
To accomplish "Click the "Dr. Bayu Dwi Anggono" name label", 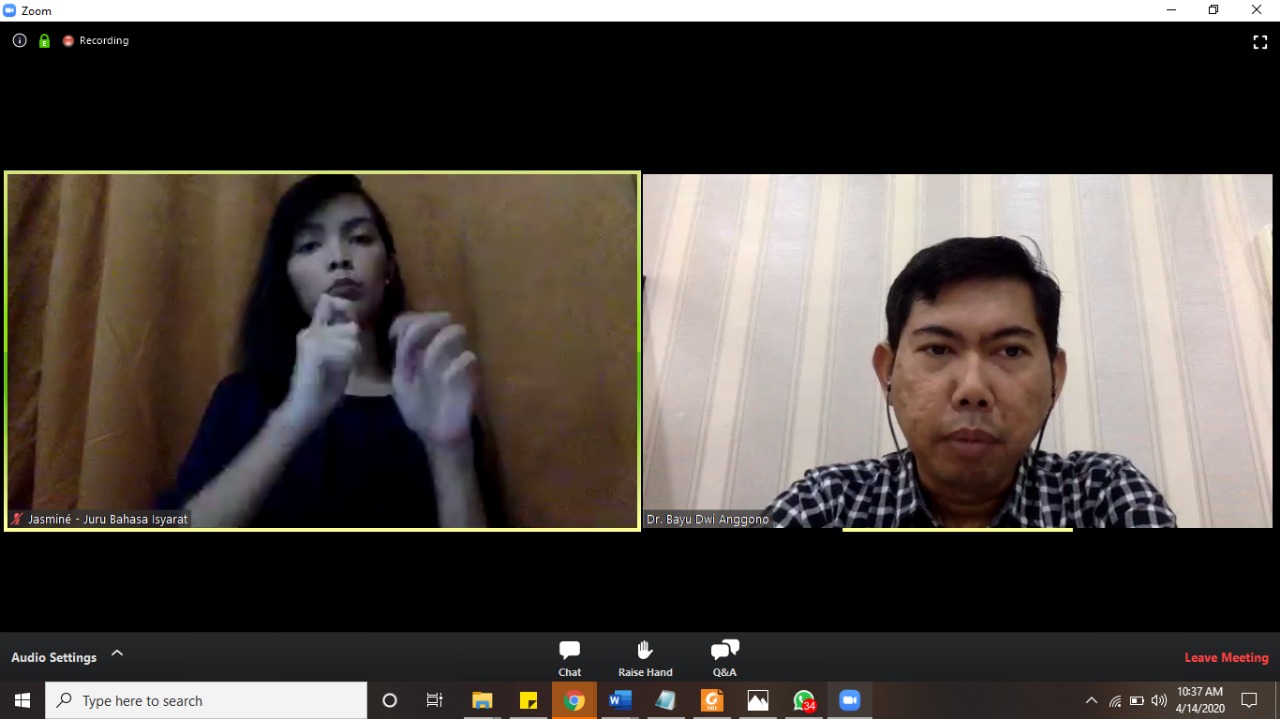I will (x=708, y=520).
